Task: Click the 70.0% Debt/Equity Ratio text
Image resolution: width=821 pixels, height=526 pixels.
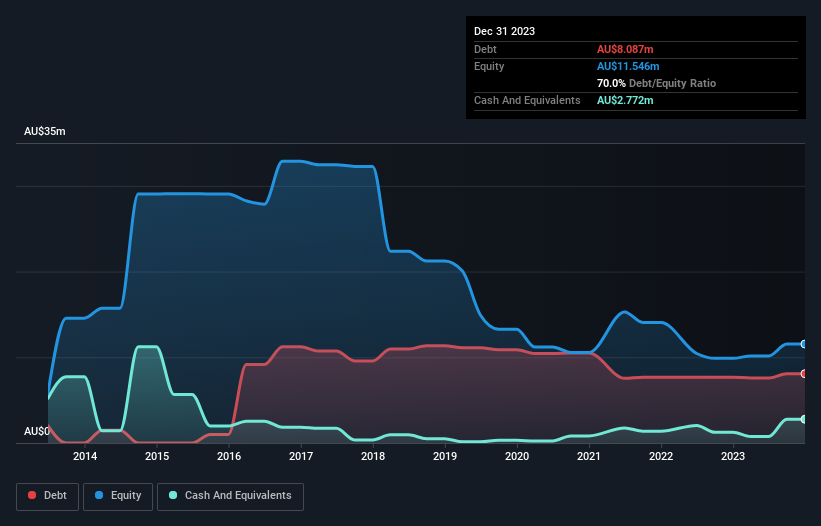Action: [x=656, y=83]
